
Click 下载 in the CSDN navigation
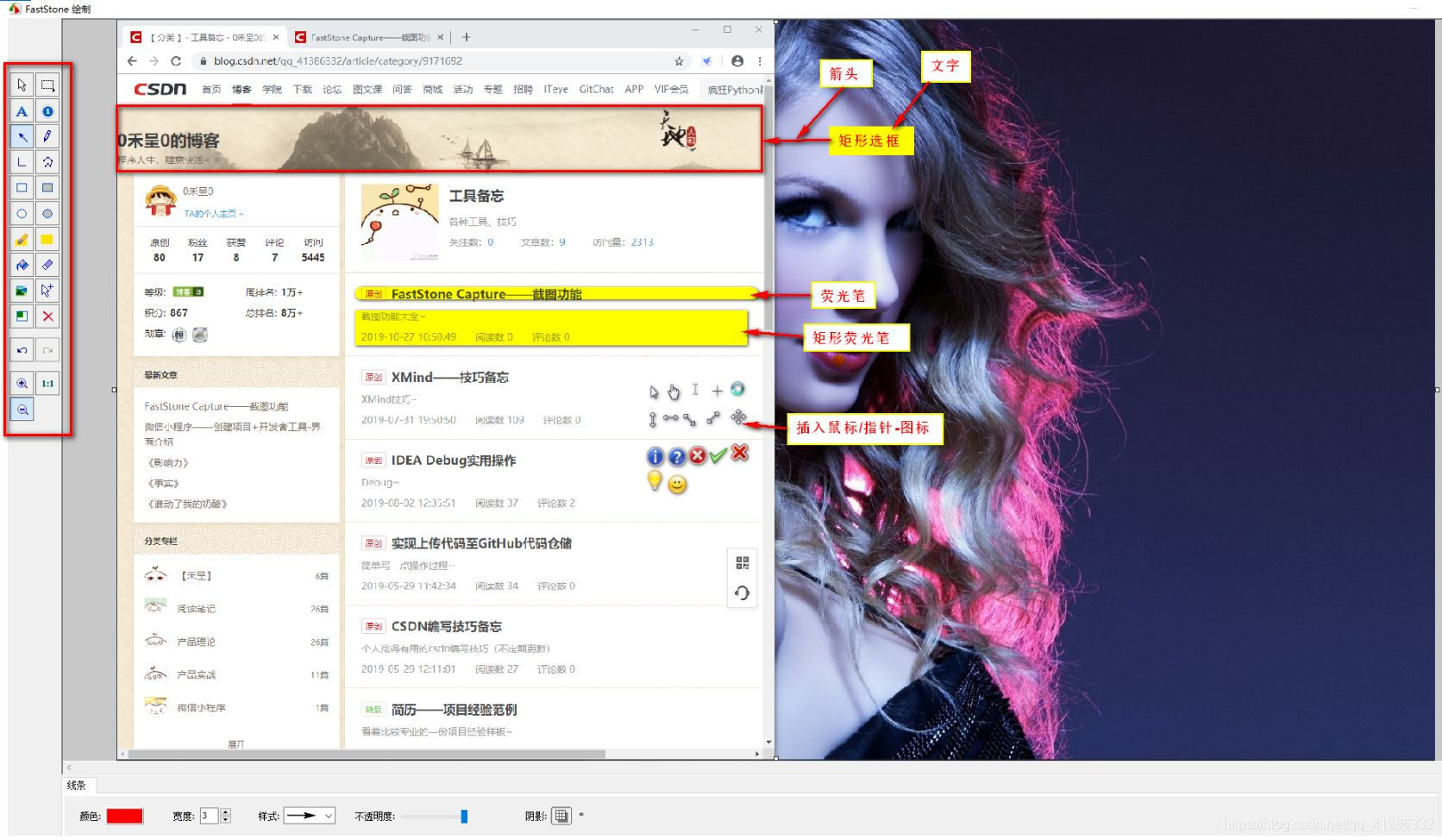303,90
